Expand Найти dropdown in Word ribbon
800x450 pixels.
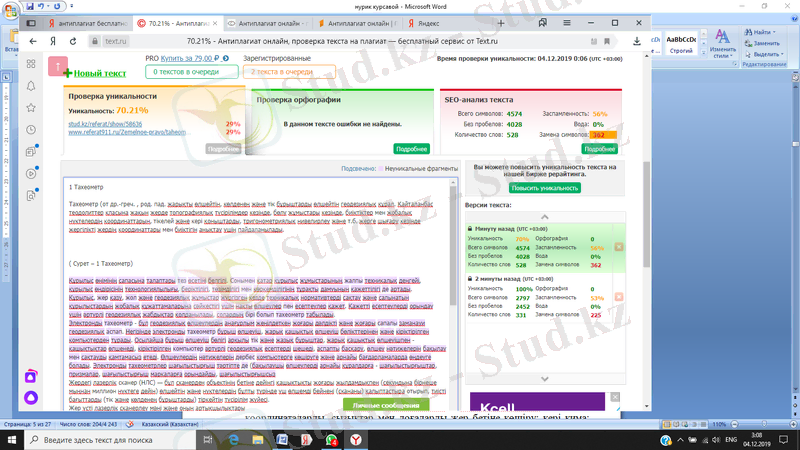[774, 32]
